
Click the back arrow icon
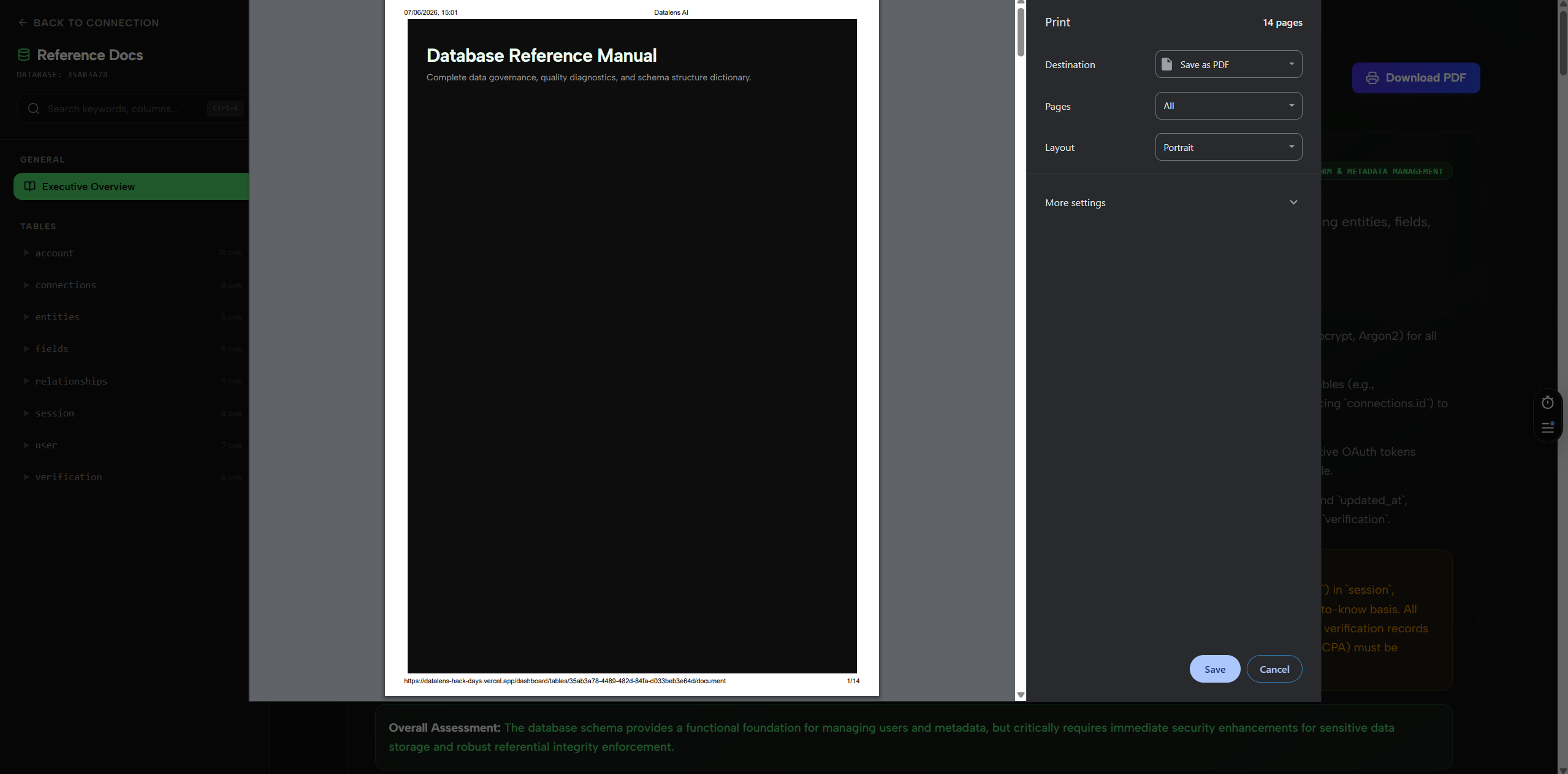[x=23, y=23]
